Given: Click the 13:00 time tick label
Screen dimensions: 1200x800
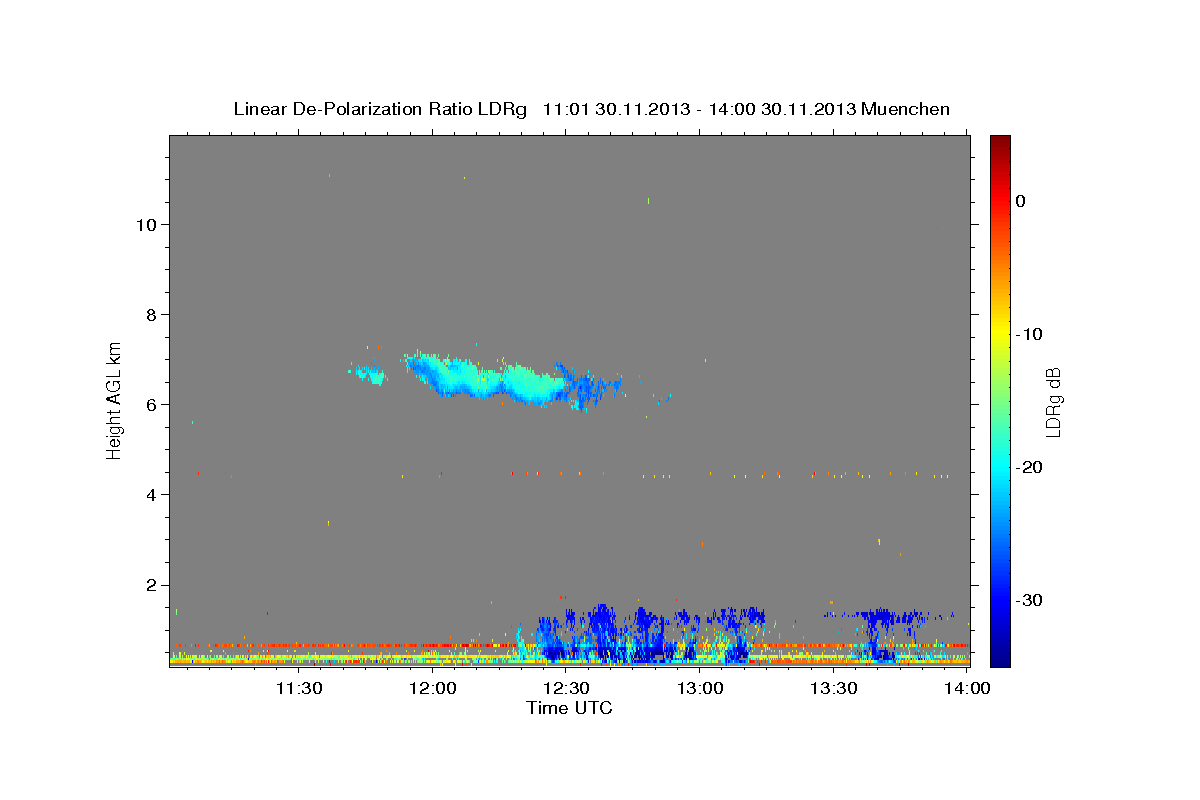Looking at the screenshot, I should 700,688.
